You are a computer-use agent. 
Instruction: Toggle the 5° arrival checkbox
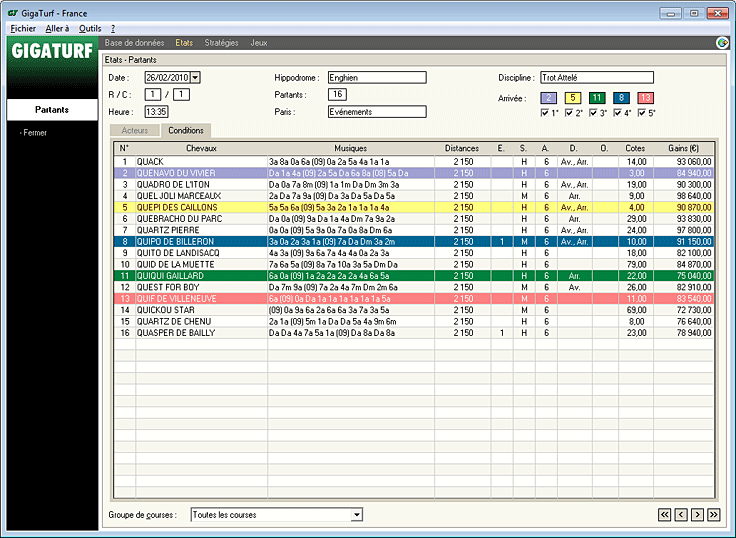point(642,113)
